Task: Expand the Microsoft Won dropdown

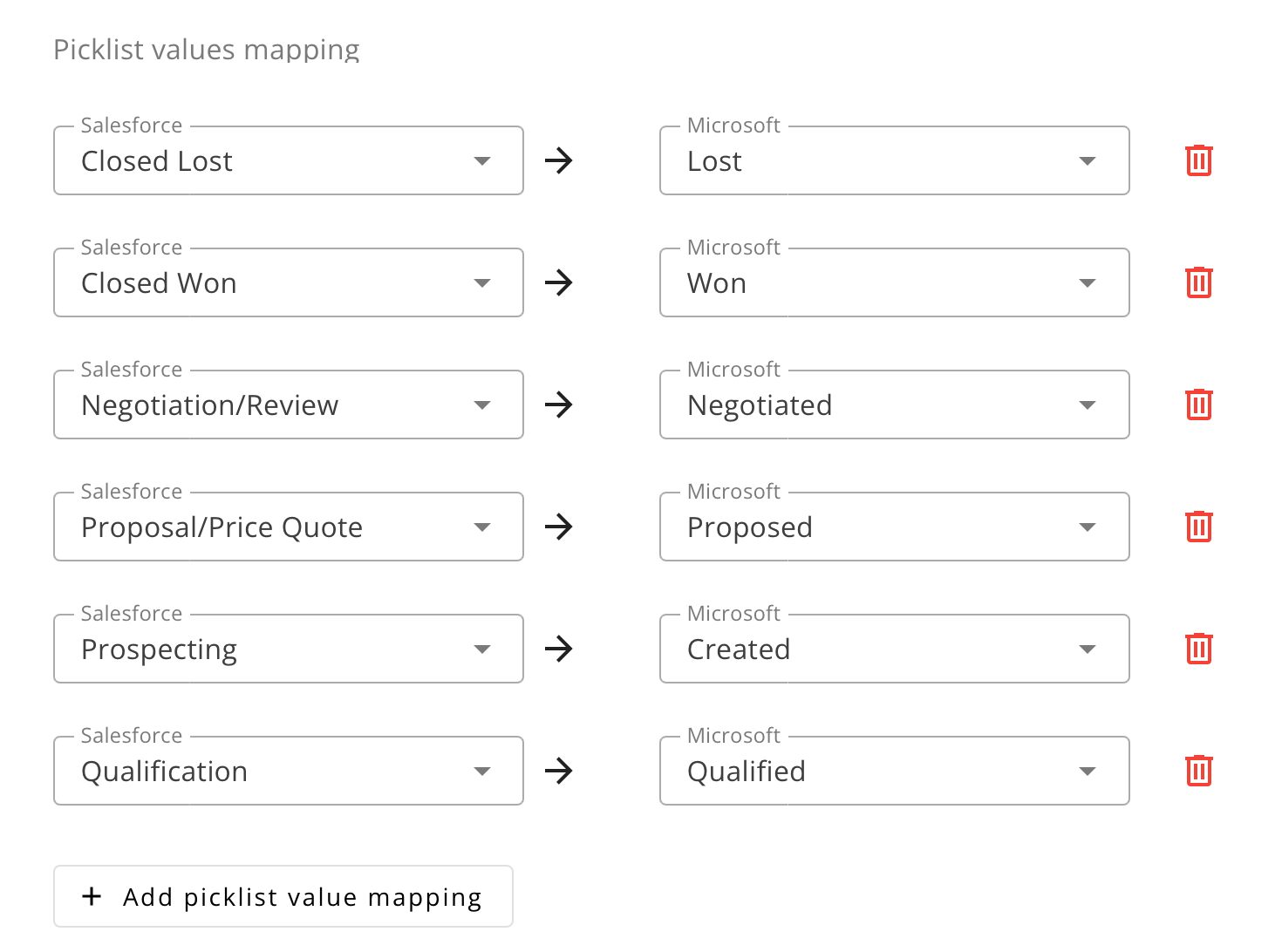Action: click(x=1087, y=283)
